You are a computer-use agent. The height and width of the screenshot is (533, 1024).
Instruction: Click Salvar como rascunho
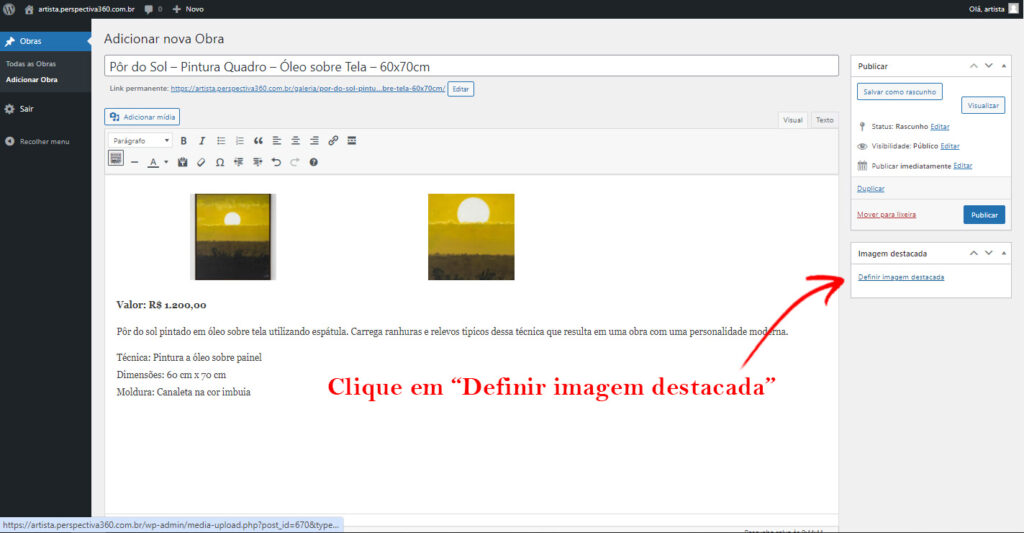coord(899,91)
